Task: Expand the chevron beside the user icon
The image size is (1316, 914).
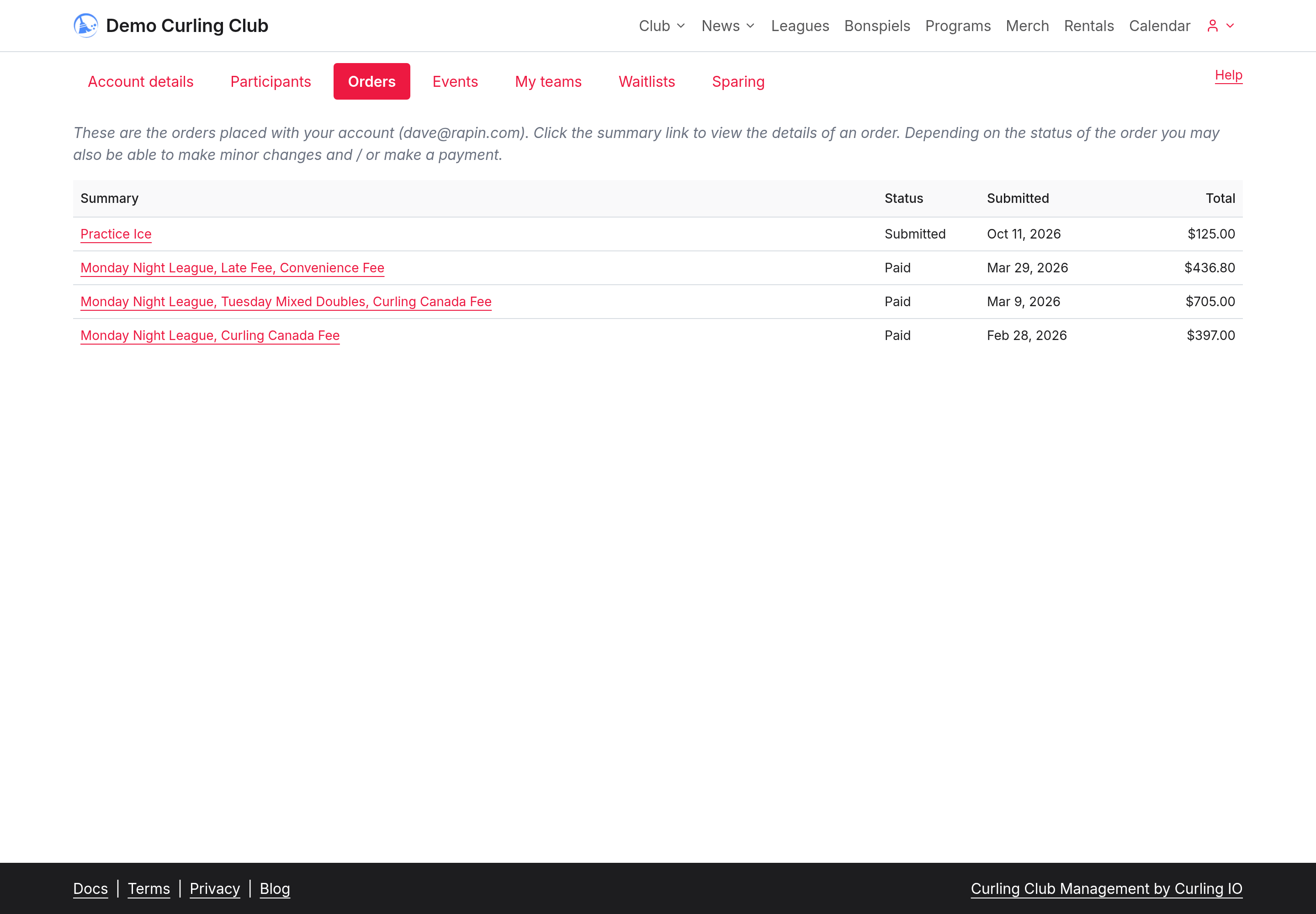Action: (1230, 26)
